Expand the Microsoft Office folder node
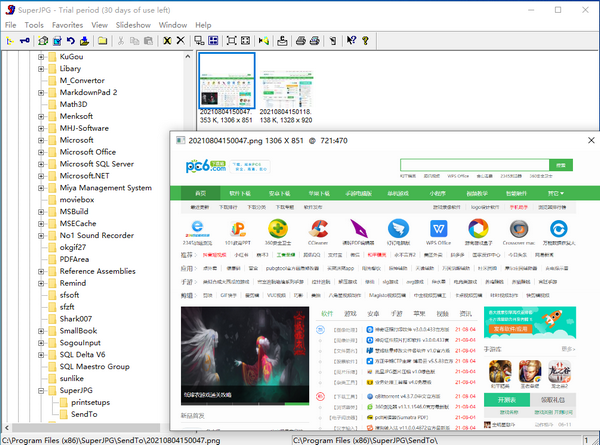 pyautogui.click(x=41, y=152)
